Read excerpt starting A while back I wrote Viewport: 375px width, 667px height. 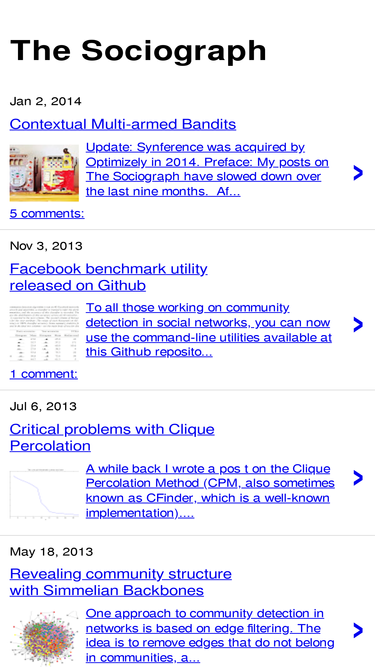(x=210, y=490)
